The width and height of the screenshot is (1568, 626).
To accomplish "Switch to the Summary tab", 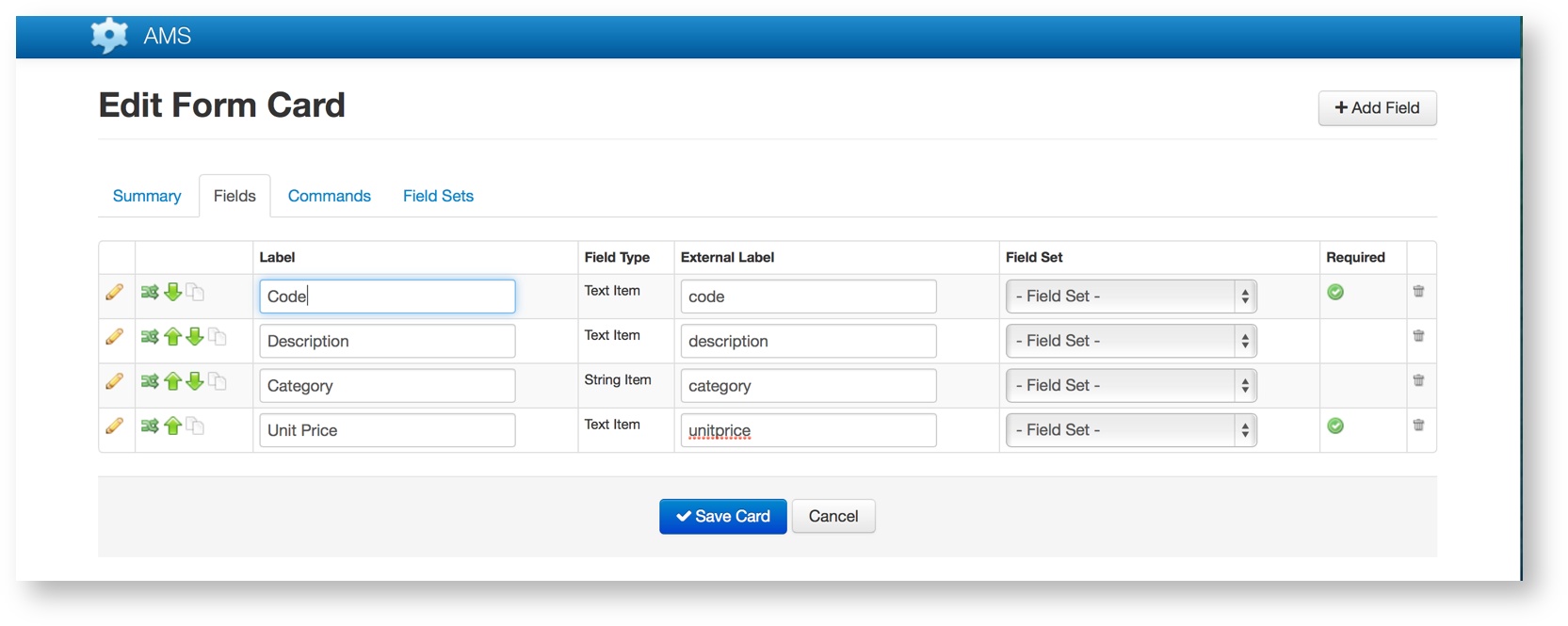I will point(147,196).
